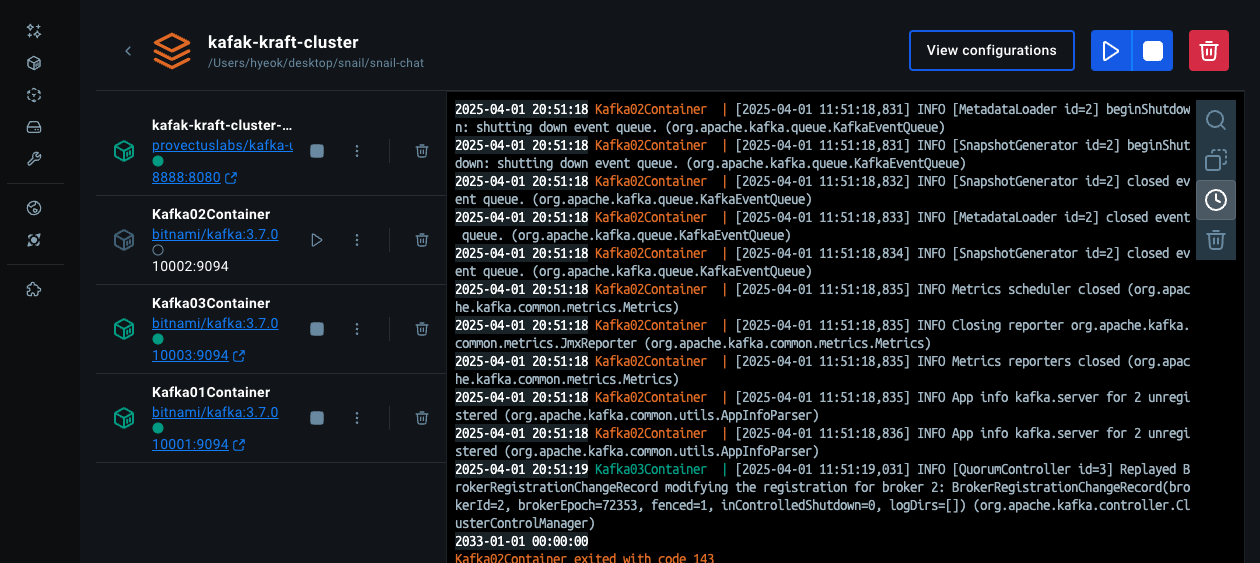The height and width of the screenshot is (563, 1260).
Task: Open port link 10003:9094
Action: click(x=190, y=355)
